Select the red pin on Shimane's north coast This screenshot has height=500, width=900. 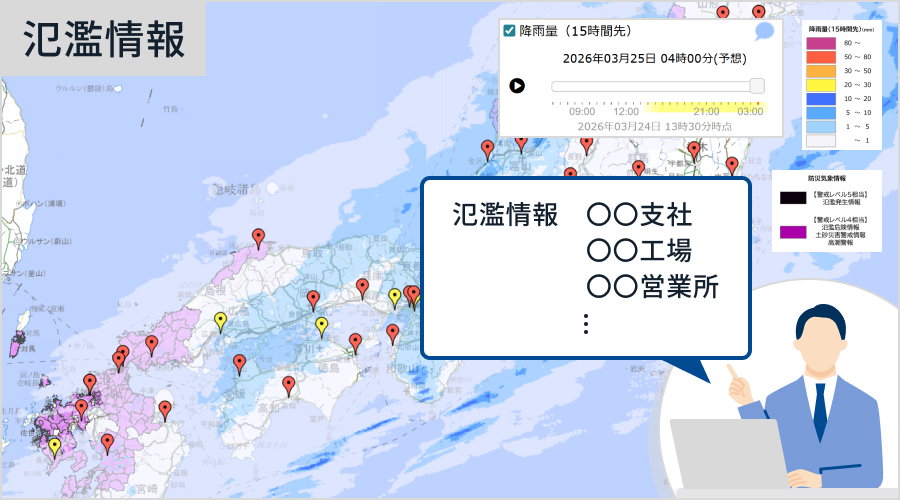259,238
